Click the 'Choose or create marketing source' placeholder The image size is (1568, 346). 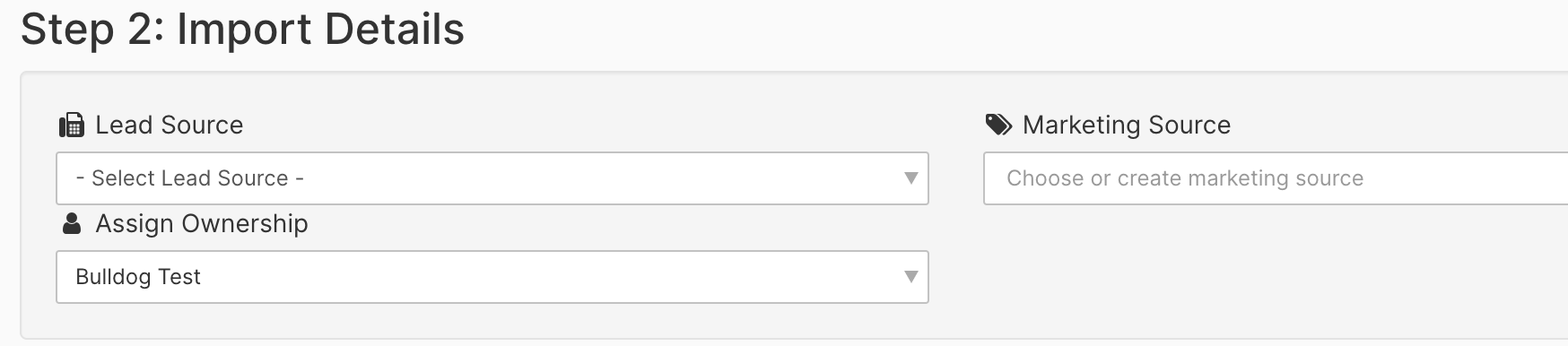(x=1185, y=178)
